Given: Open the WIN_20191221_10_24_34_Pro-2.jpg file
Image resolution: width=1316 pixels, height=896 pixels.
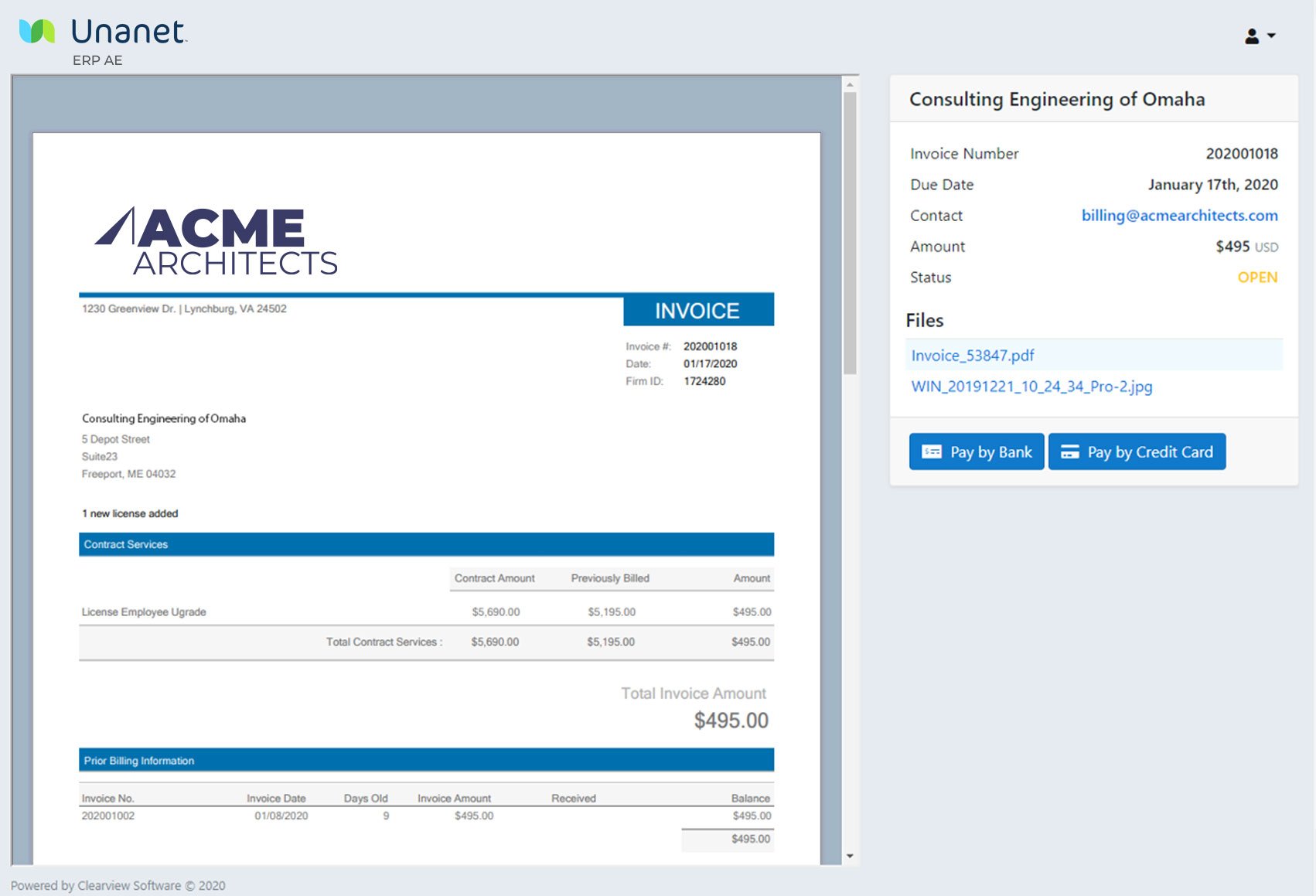Looking at the screenshot, I should (1031, 387).
